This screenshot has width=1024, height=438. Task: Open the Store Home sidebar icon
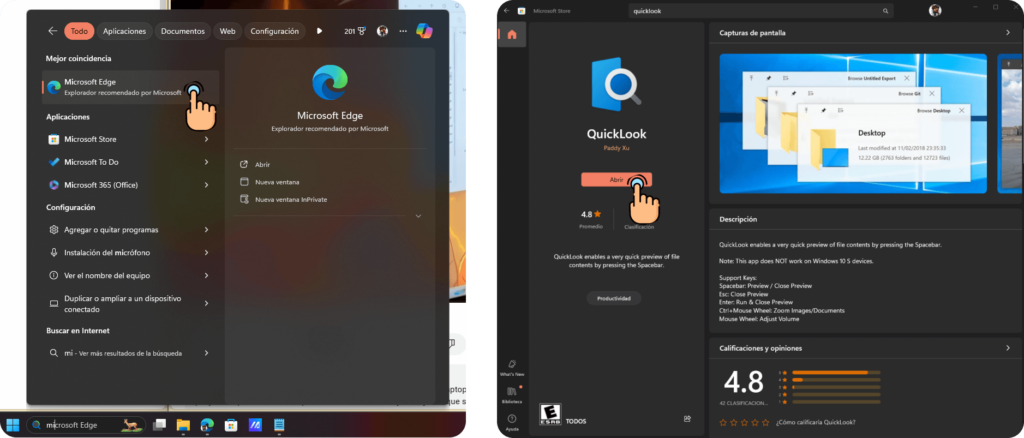pos(512,35)
